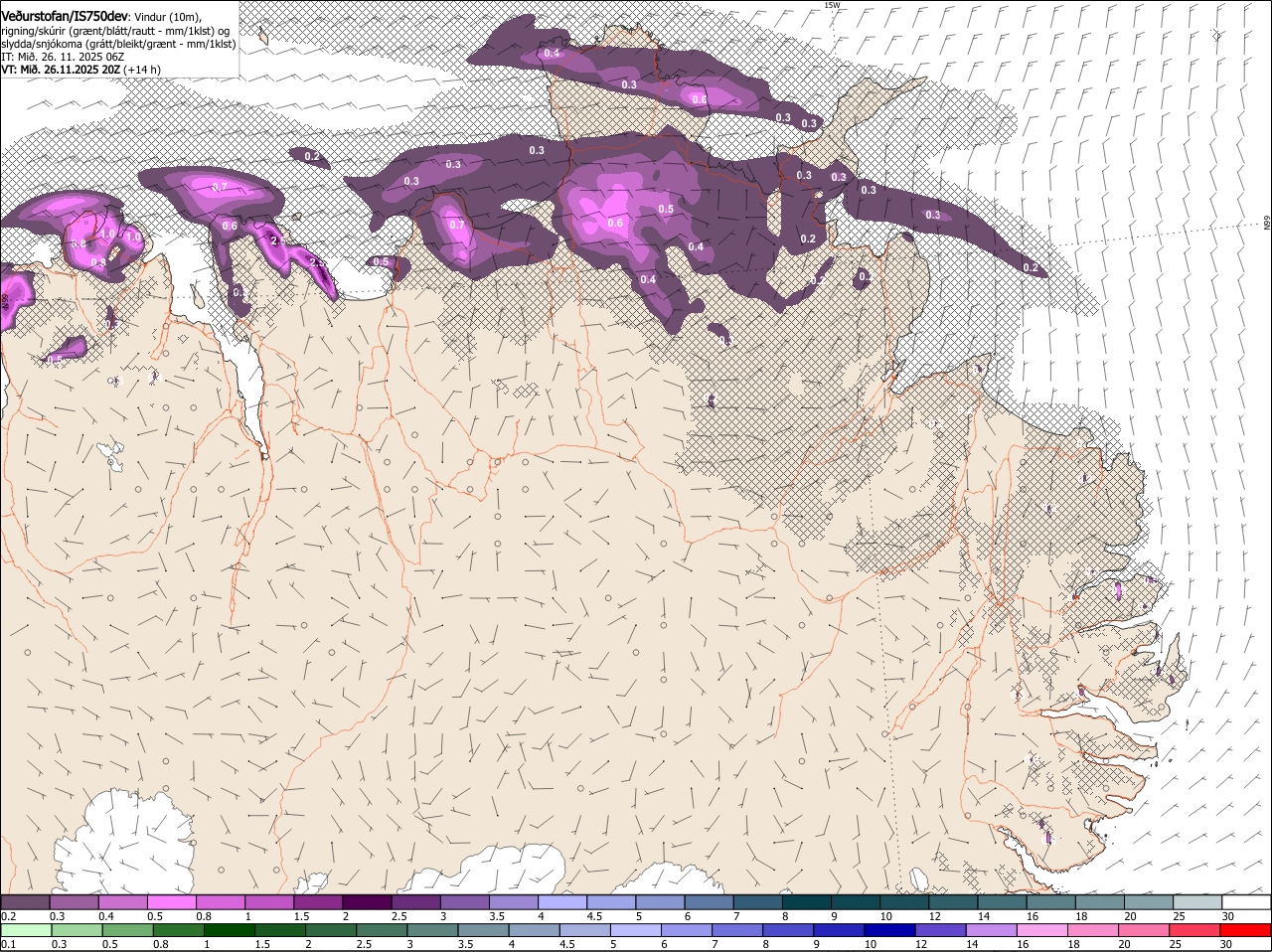Click the 12 label in top legend row
The height and width of the screenshot is (952, 1272).
click(x=935, y=916)
